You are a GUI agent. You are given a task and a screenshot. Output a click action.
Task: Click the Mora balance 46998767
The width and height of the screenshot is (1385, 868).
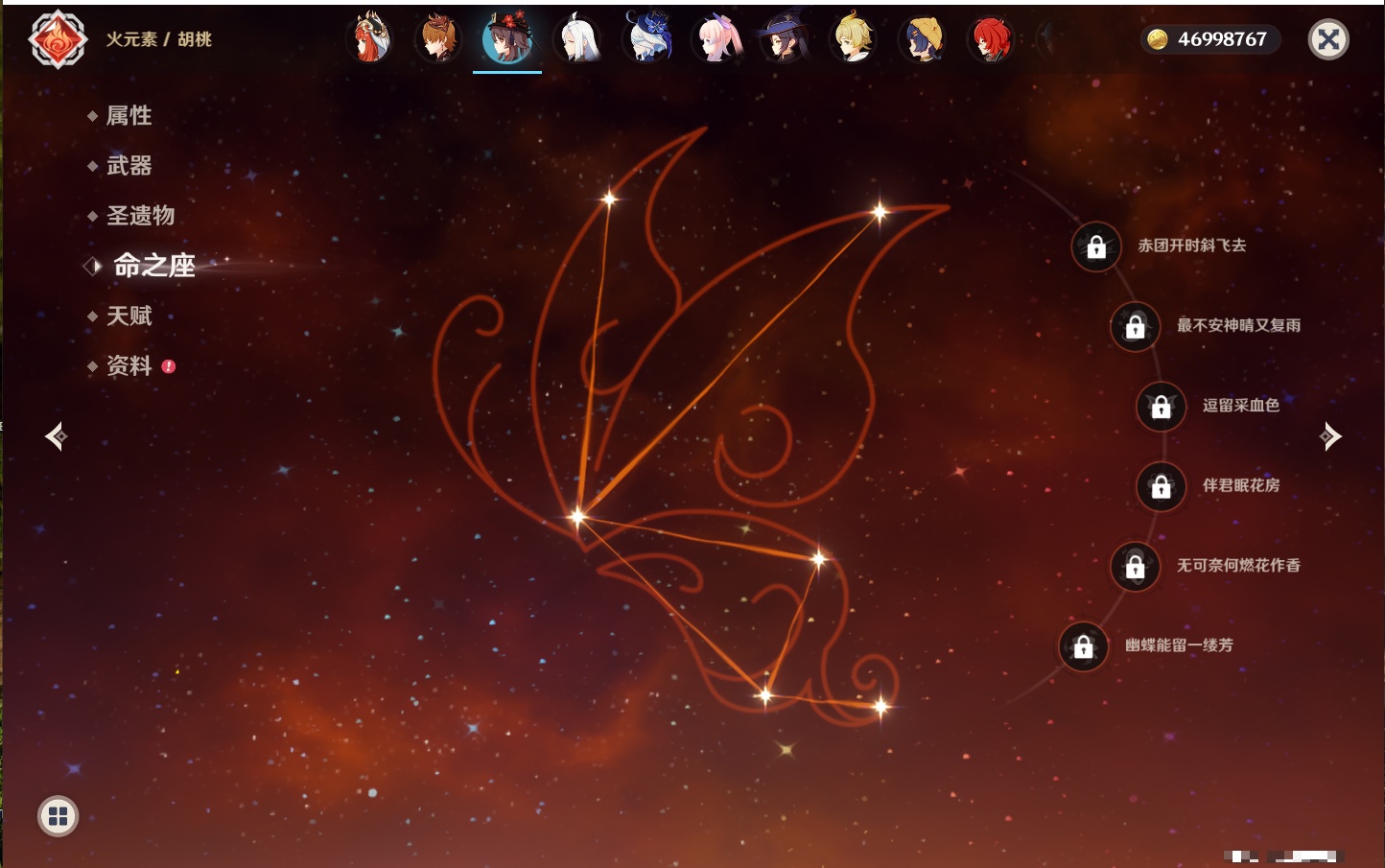click(x=1209, y=39)
